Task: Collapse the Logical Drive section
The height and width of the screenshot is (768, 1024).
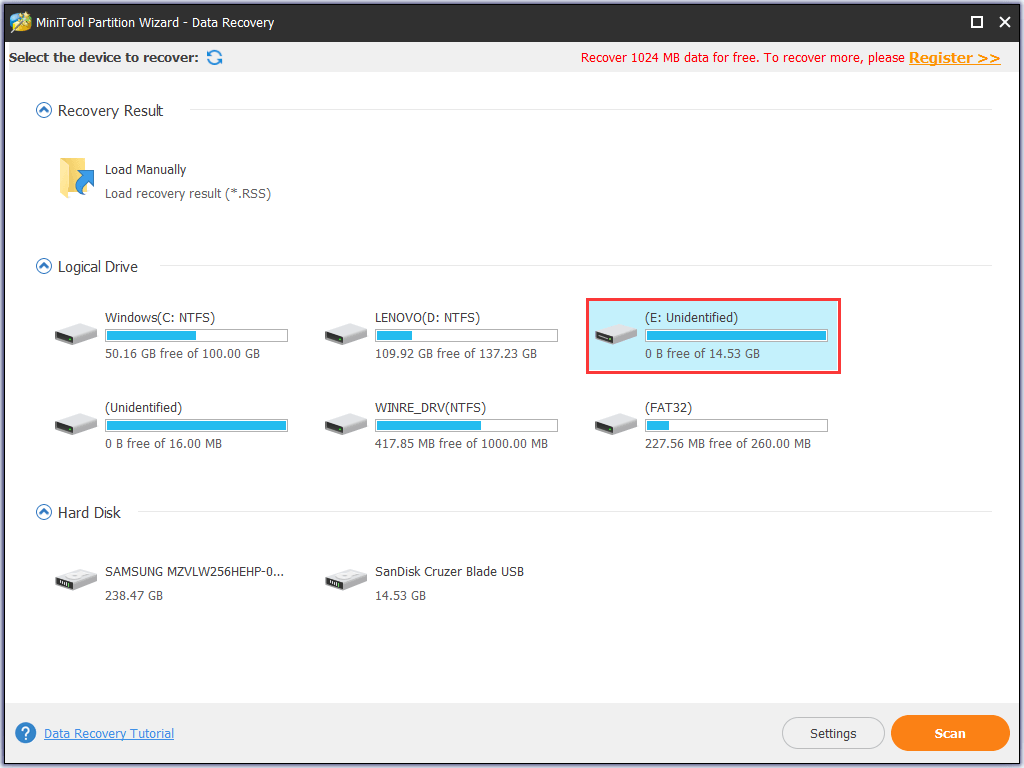Action: pos(44,266)
